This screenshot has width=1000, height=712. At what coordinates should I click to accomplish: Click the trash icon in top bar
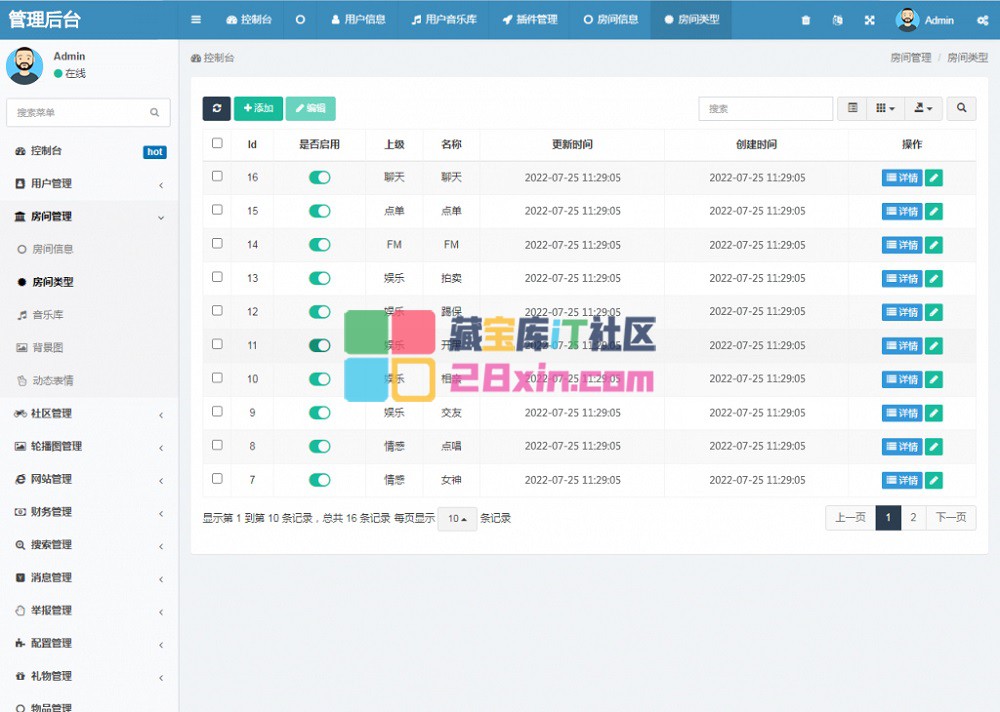(x=805, y=20)
